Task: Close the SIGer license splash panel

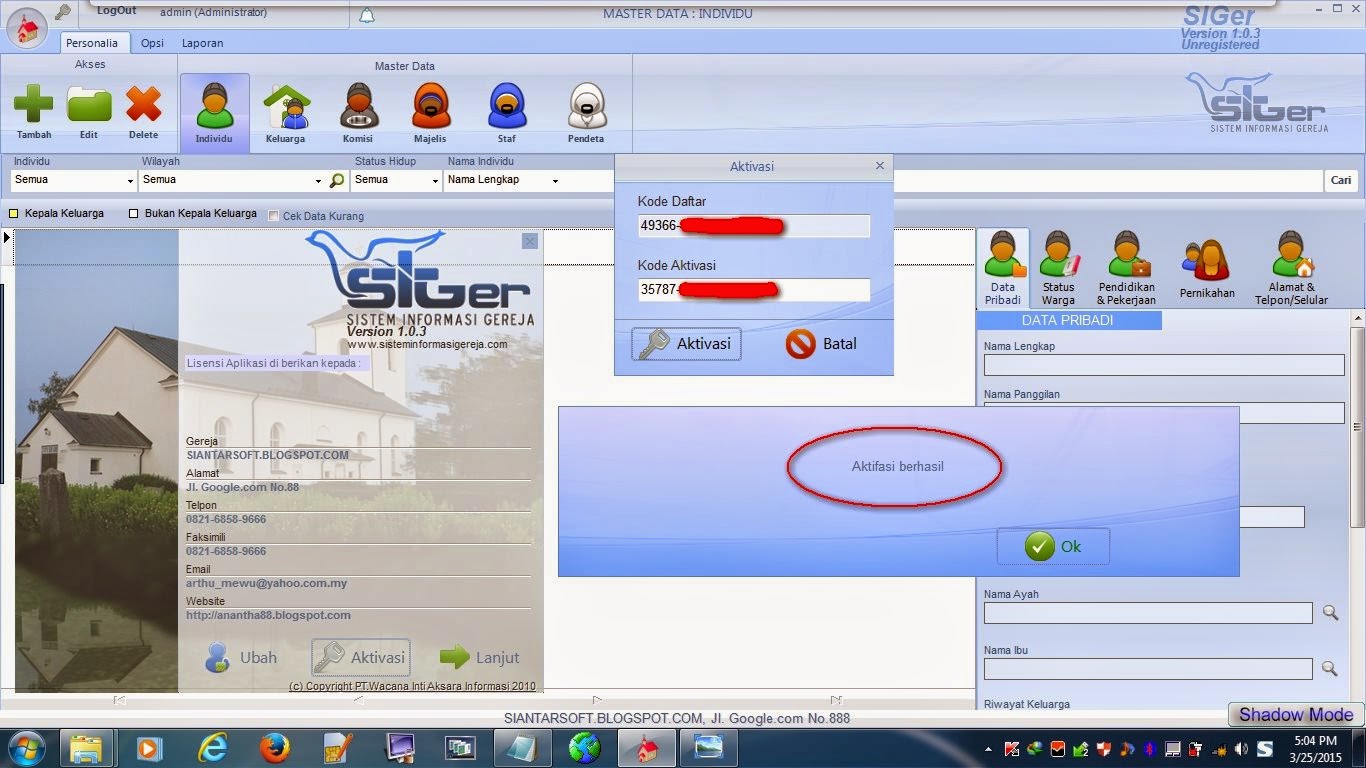Action: click(x=530, y=241)
